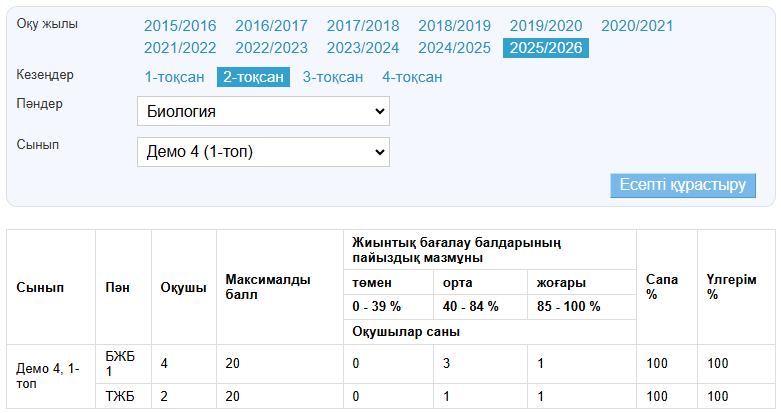Click the active 2-тоқсан period
781x413 pixels.
pyautogui.click(x=253, y=77)
